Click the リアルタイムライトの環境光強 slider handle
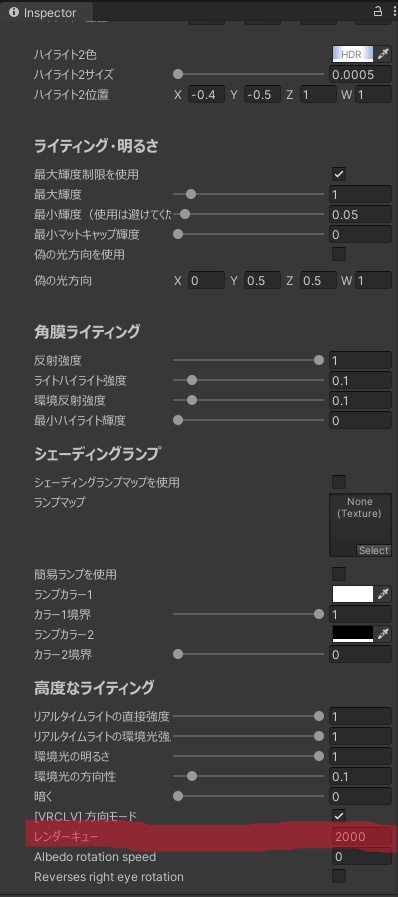 click(x=319, y=736)
